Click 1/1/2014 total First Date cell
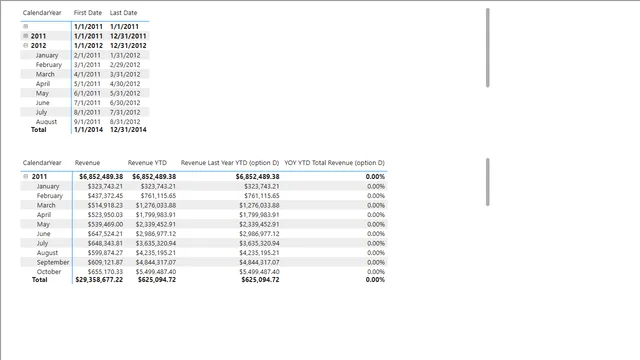Viewport: 640px width, 360px height. click(x=88, y=129)
